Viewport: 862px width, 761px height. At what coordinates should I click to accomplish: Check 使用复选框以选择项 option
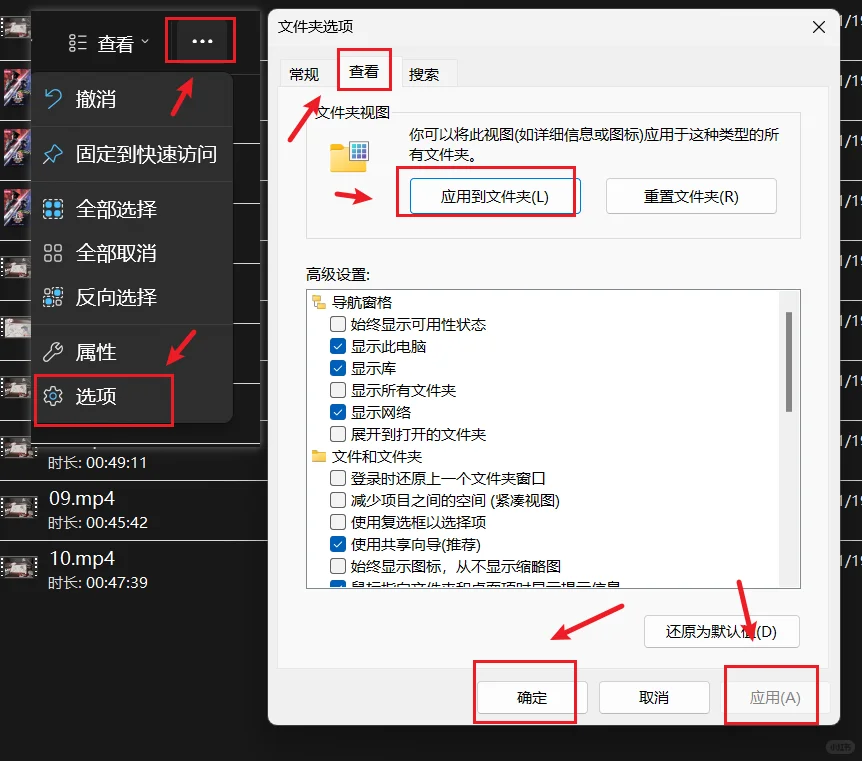point(338,522)
